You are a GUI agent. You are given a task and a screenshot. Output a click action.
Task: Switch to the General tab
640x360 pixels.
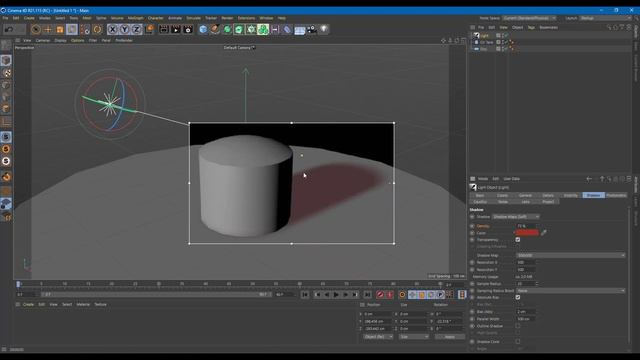click(525, 196)
